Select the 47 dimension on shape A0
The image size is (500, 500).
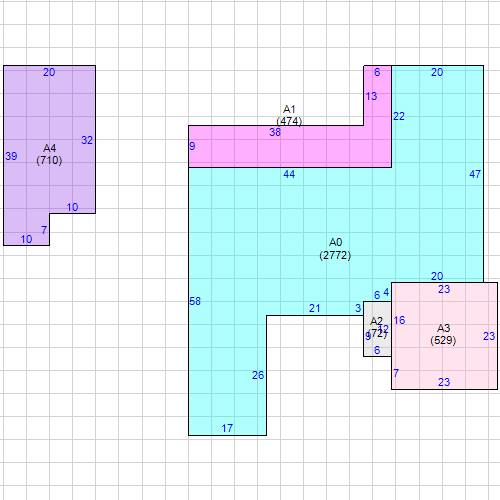[x=475, y=174]
